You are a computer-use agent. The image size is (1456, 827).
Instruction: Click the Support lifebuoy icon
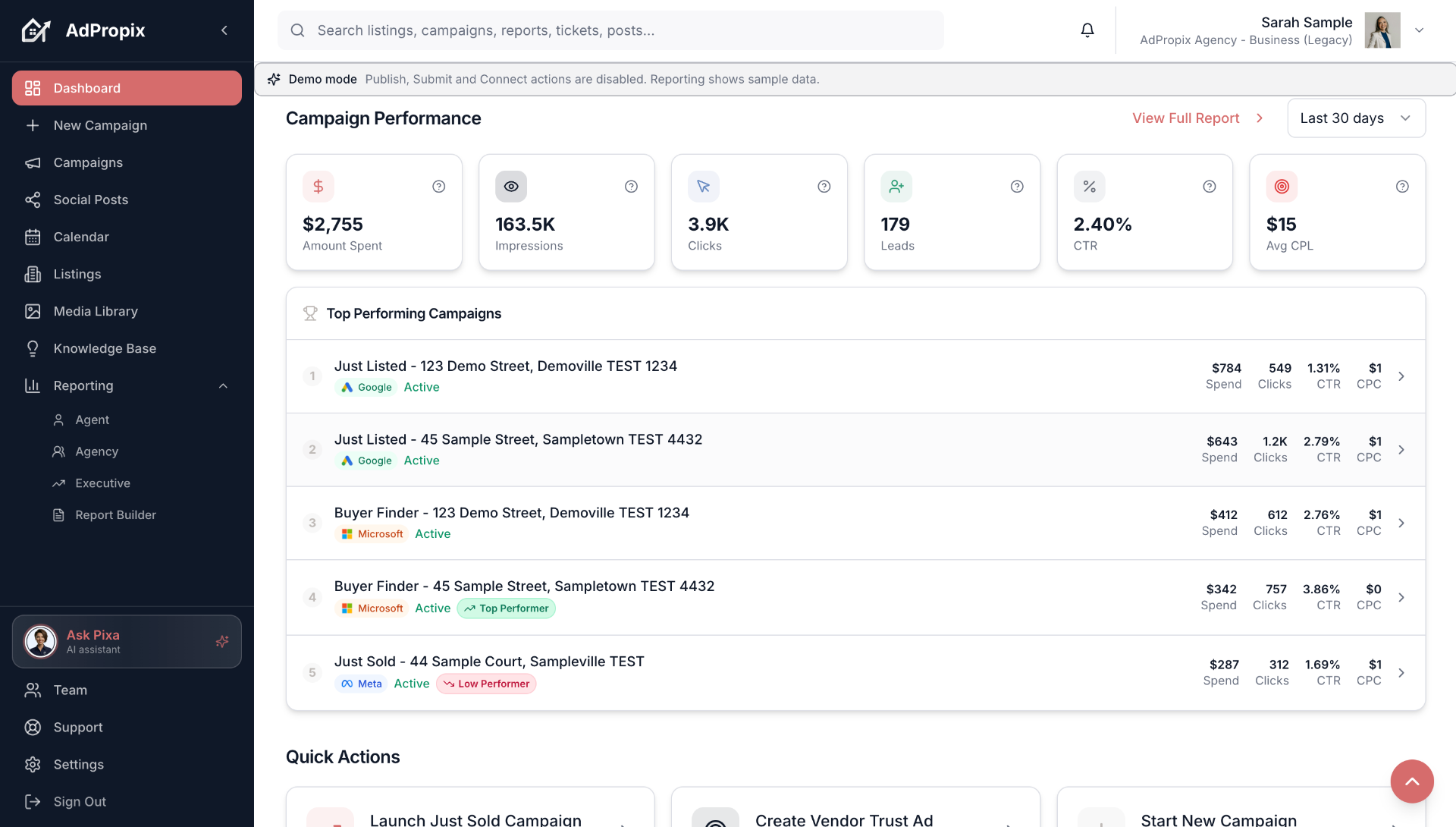[x=33, y=727]
